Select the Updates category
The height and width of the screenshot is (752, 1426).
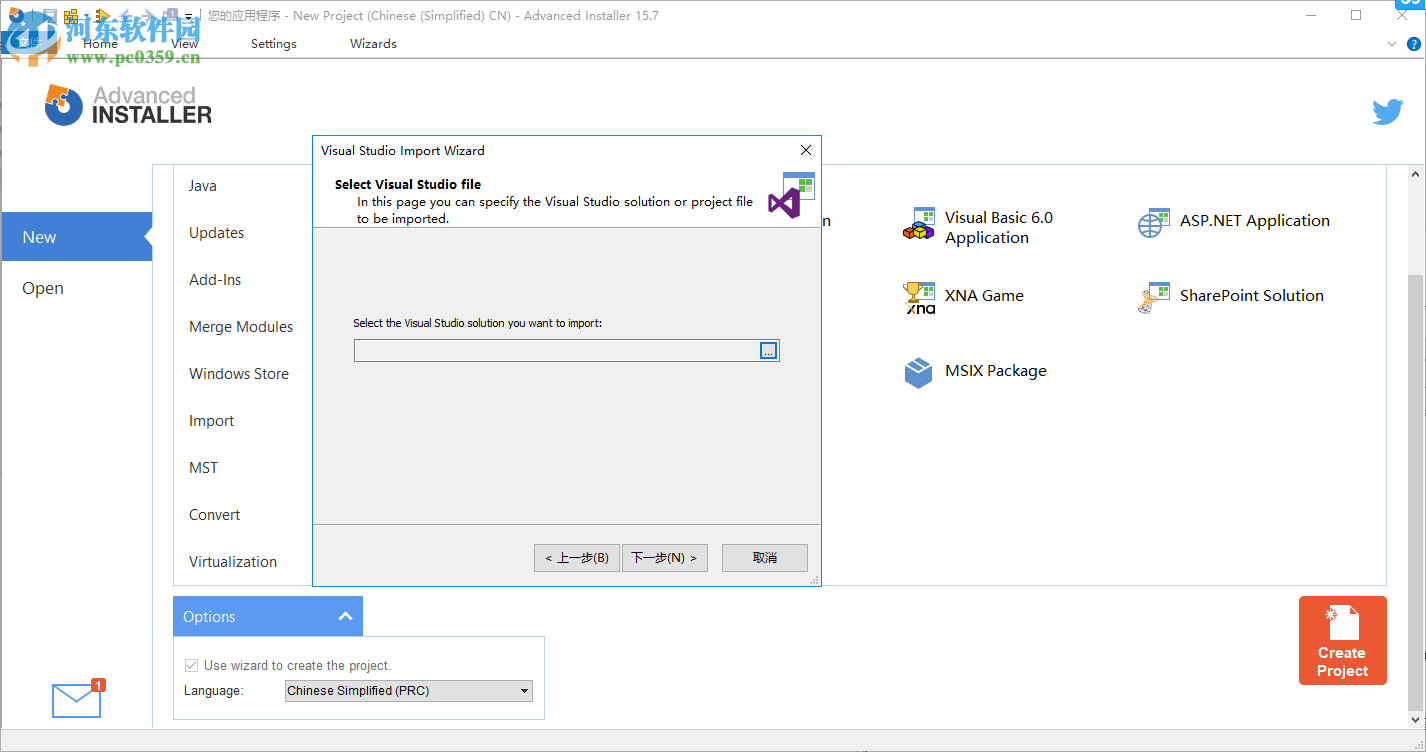(217, 233)
